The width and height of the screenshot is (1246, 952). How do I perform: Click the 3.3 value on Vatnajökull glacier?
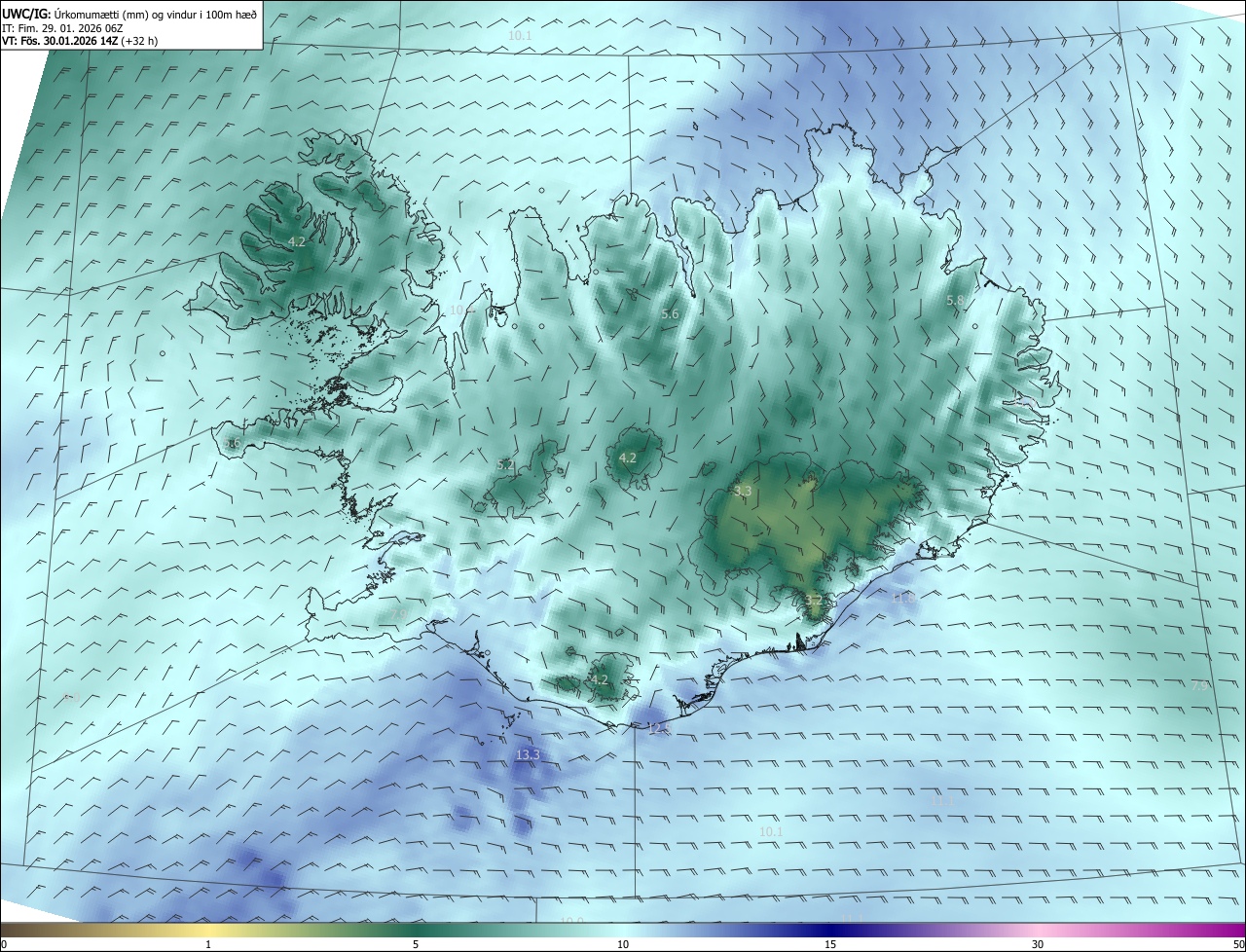click(x=743, y=492)
